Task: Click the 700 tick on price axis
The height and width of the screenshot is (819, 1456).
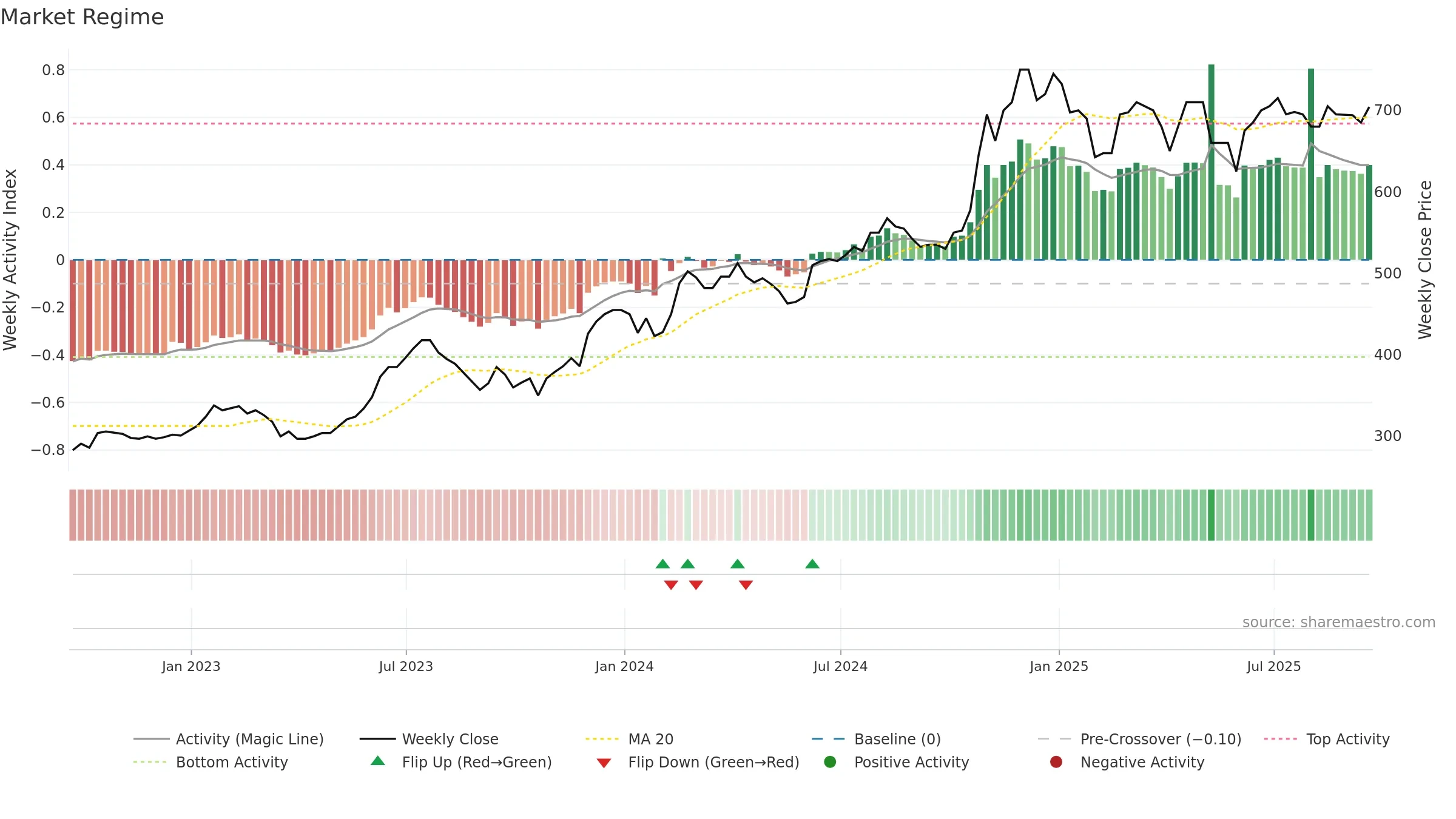Action: tap(1388, 110)
